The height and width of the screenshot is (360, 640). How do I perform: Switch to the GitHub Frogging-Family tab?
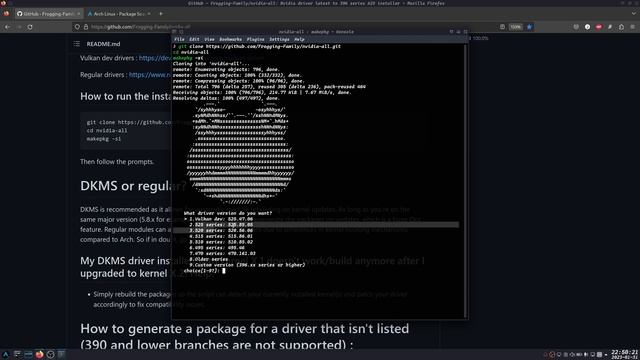tap(48, 13)
